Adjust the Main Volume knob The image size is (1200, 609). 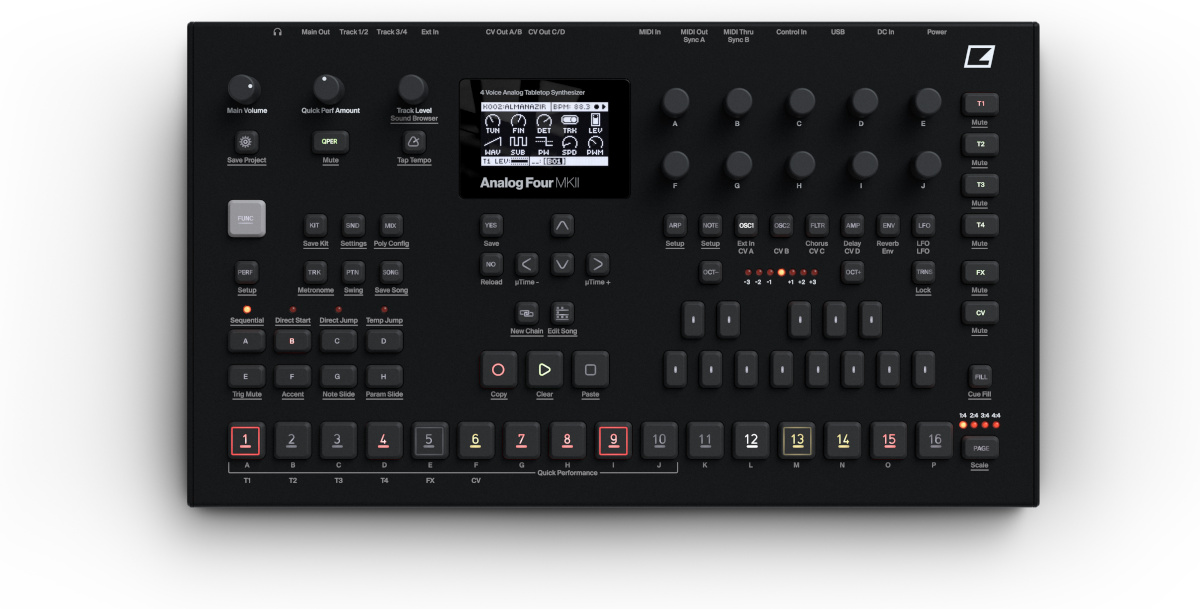click(246, 88)
